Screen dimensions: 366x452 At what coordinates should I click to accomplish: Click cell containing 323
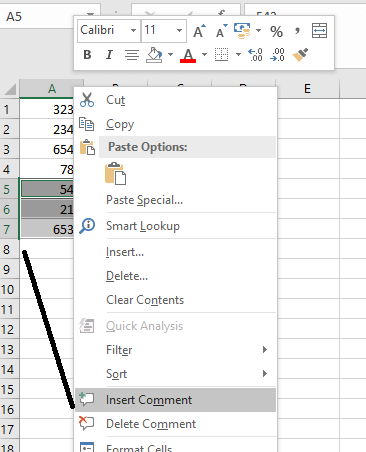click(47, 109)
